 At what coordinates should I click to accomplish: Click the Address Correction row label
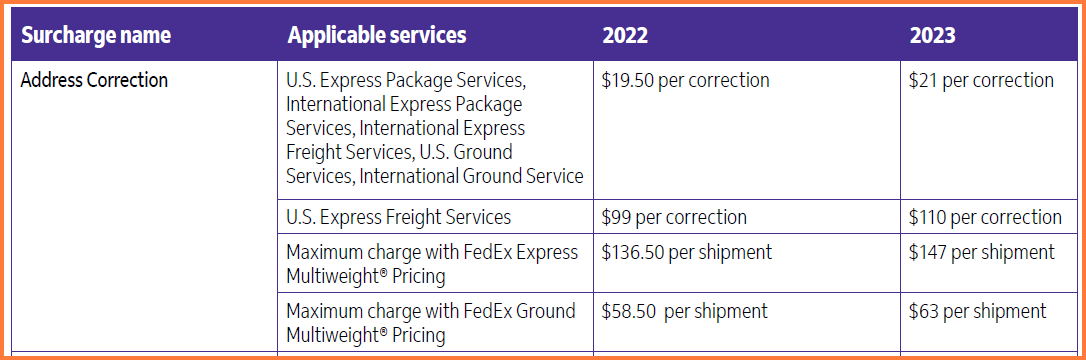94,80
